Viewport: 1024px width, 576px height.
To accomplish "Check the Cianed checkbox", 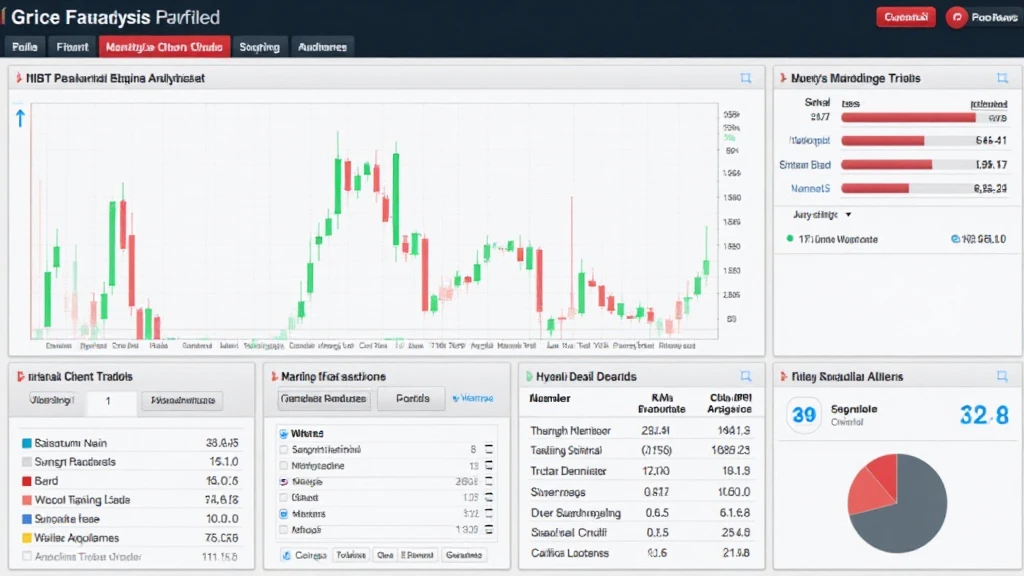I will (x=283, y=498).
